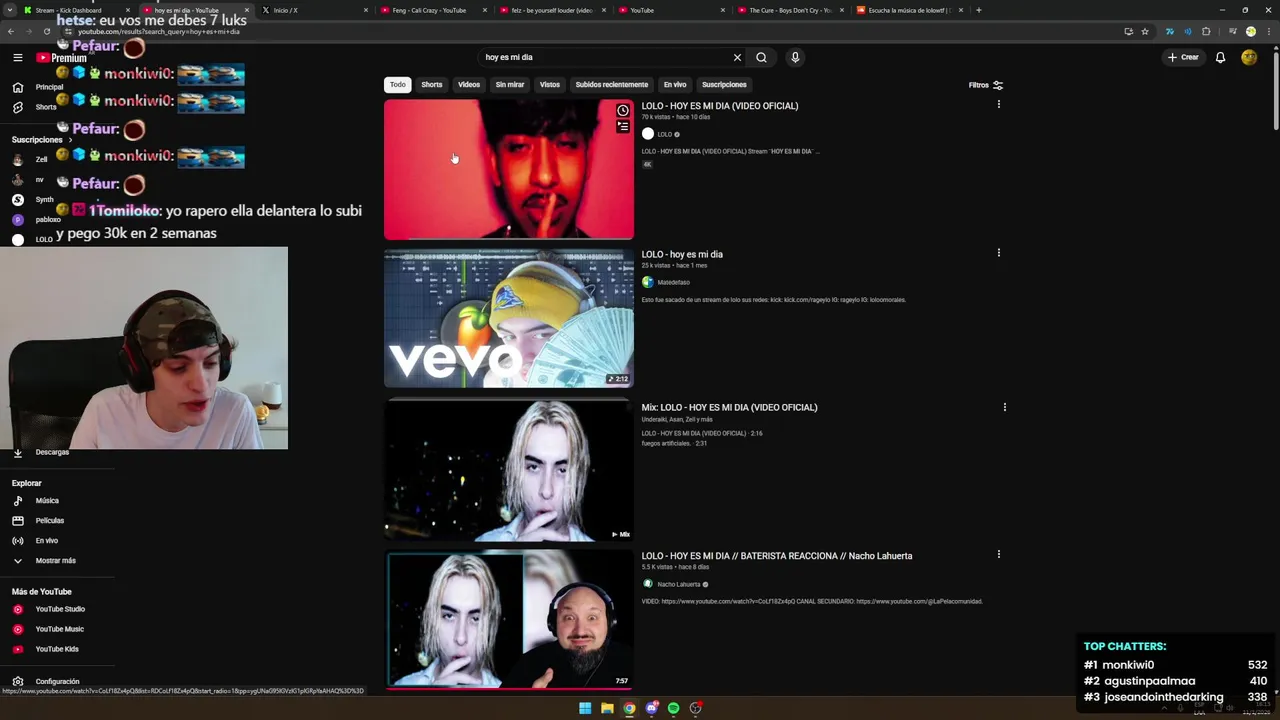
Task: Open Descargas in the sidebar
Action: tap(52, 452)
